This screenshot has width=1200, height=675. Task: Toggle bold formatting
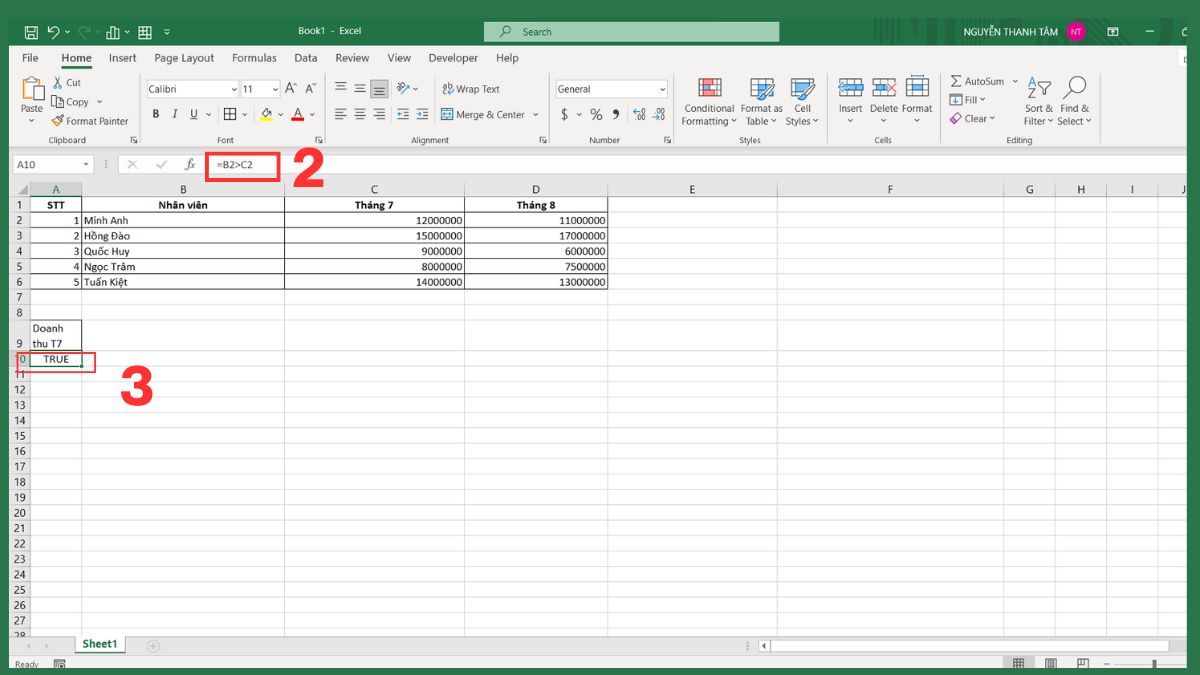tap(155, 114)
